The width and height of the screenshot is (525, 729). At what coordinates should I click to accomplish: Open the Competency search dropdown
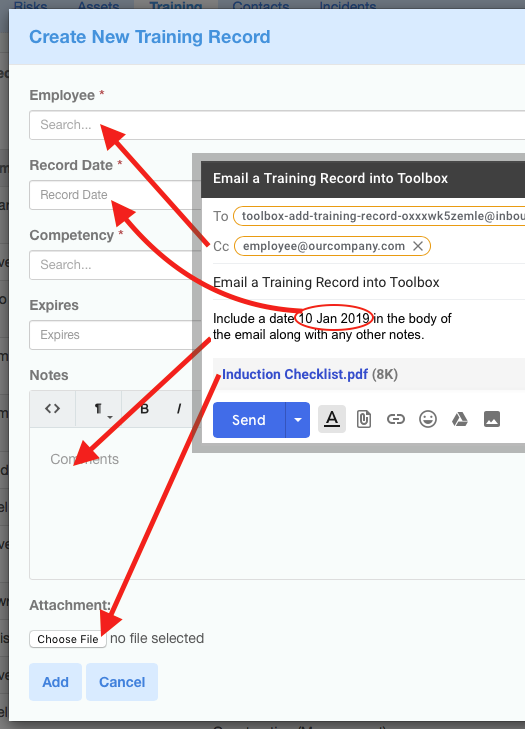tap(111, 265)
